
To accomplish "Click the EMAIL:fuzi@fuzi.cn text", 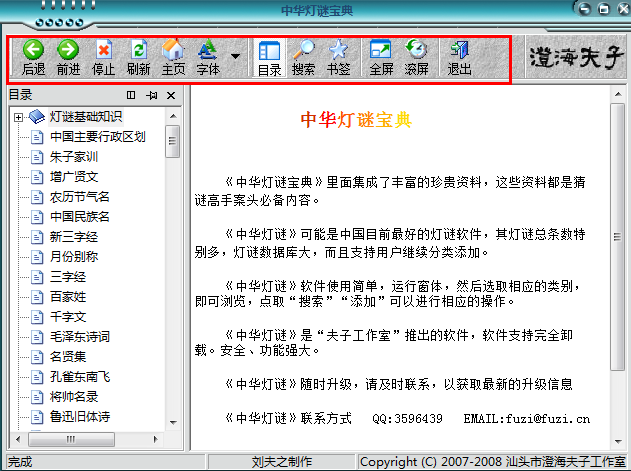I will click(x=527, y=419).
